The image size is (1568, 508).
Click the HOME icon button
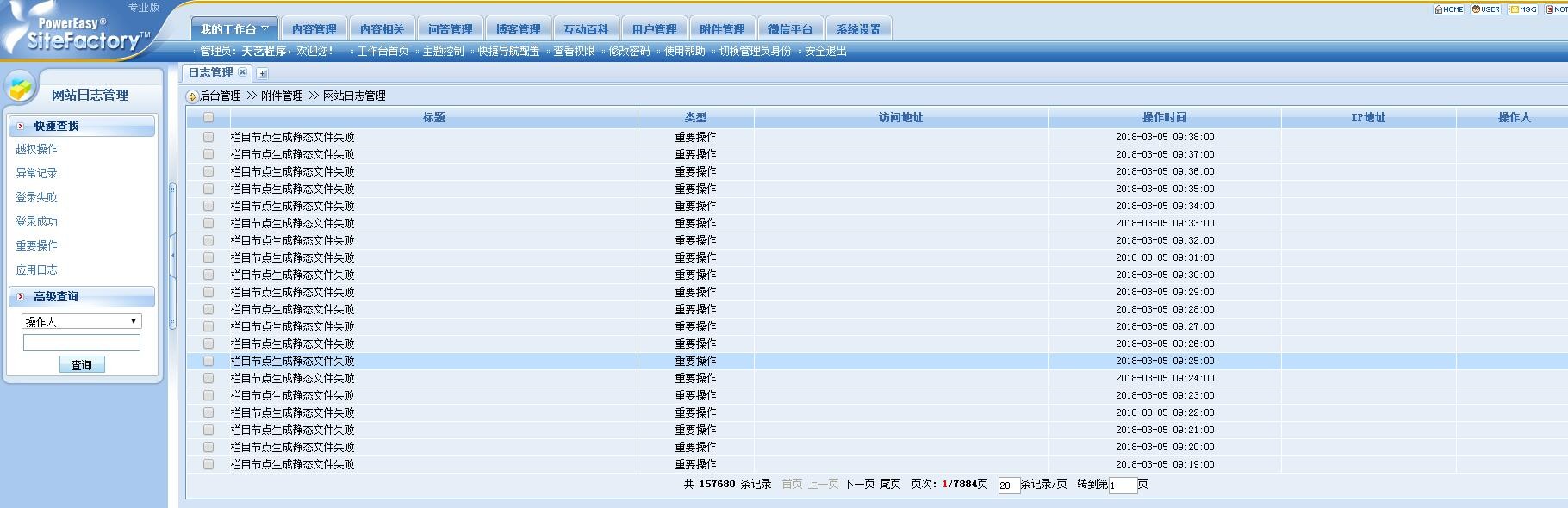[x=1448, y=9]
